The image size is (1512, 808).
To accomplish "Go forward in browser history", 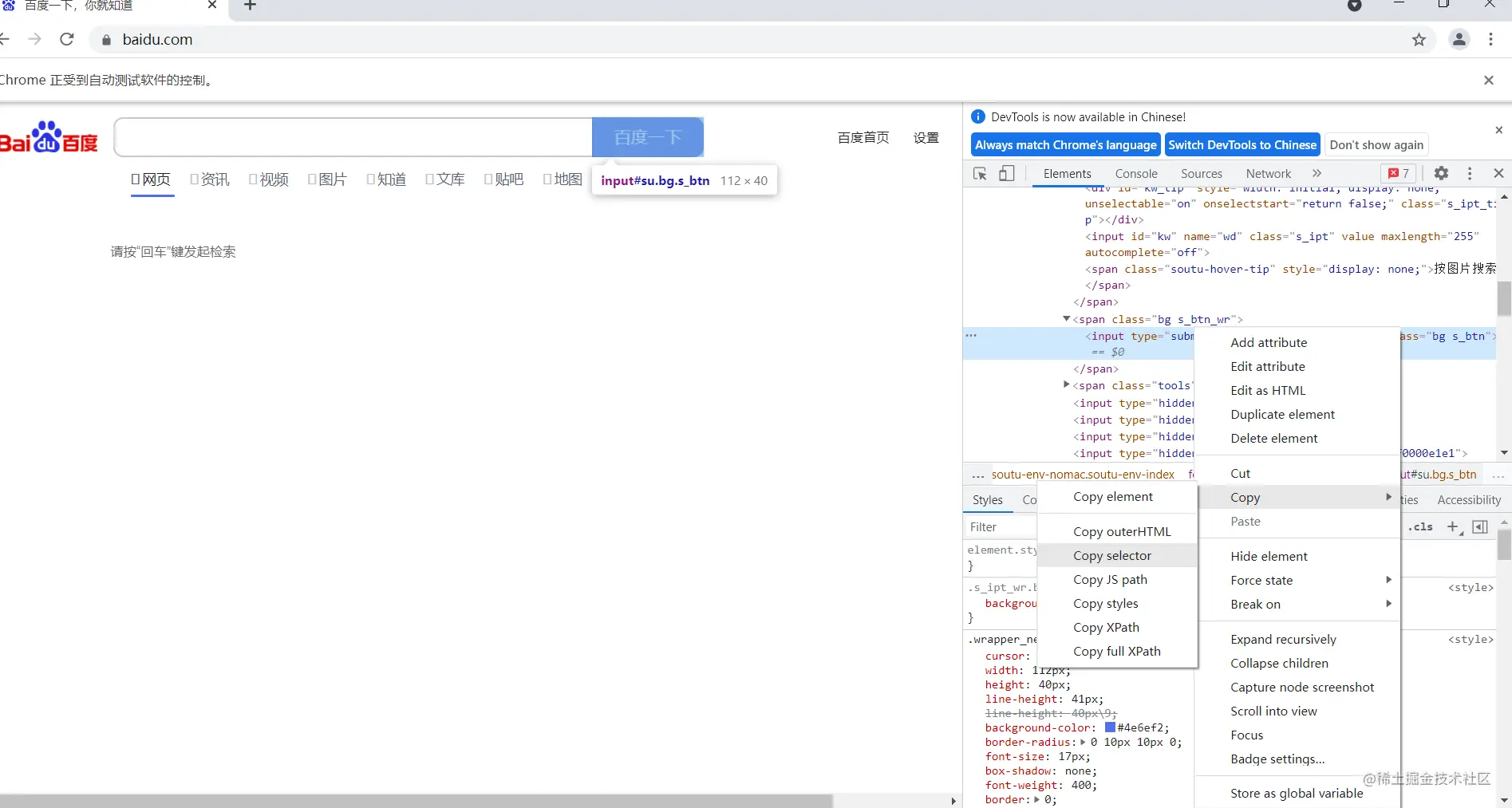I will (34, 39).
